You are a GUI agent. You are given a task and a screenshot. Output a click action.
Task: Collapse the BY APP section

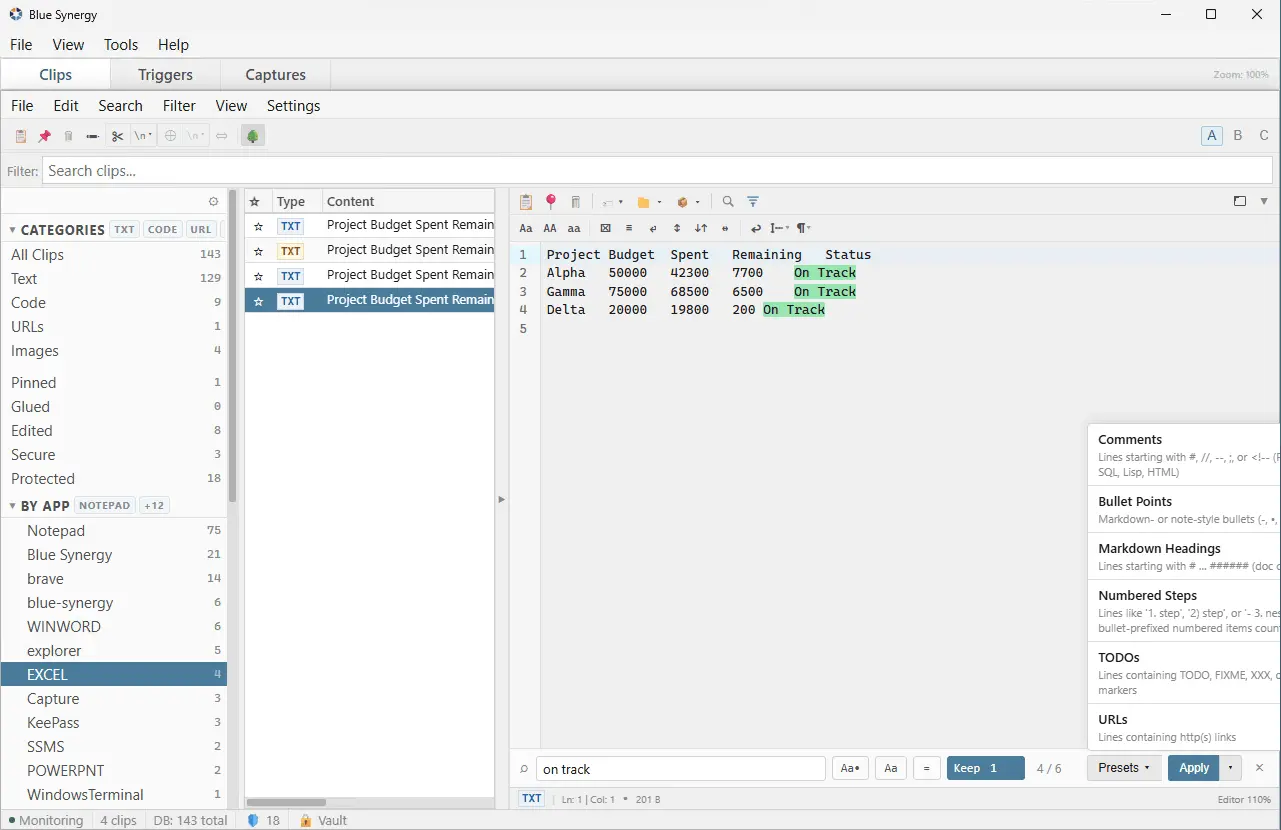click(x=12, y=506)
